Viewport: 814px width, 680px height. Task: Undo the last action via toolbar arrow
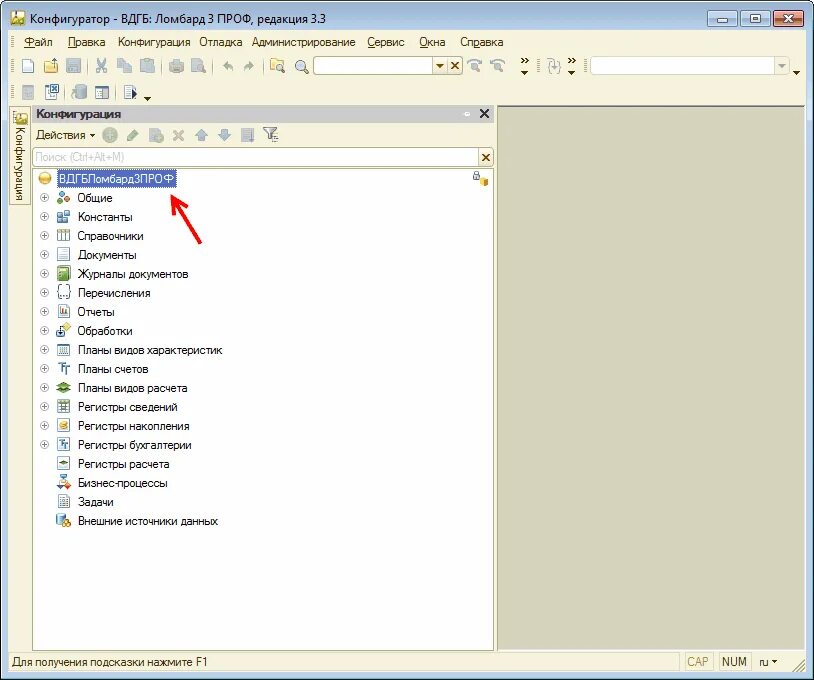click(x=227, y=66)
